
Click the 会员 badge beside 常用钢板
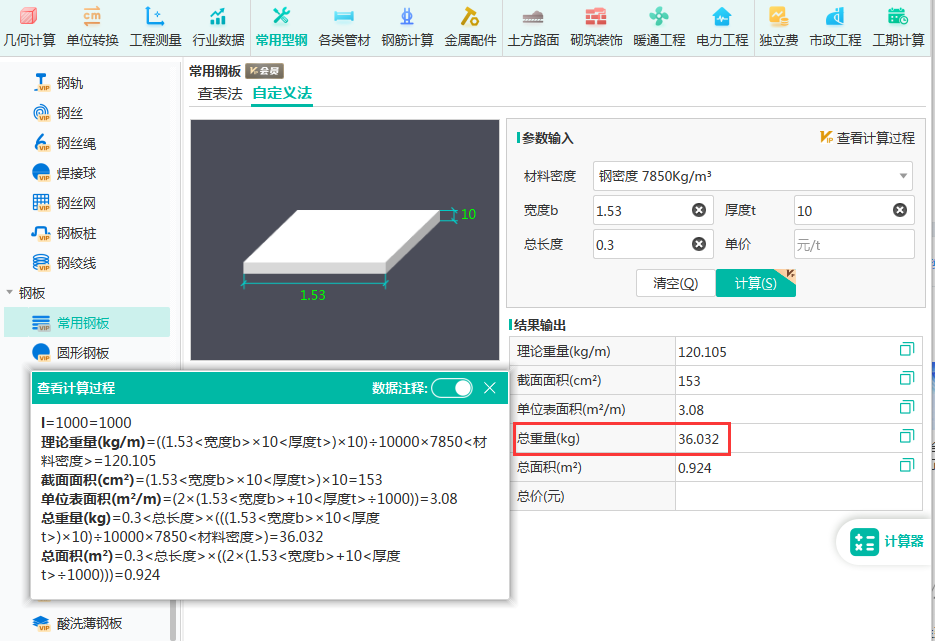tap(265, 71)
